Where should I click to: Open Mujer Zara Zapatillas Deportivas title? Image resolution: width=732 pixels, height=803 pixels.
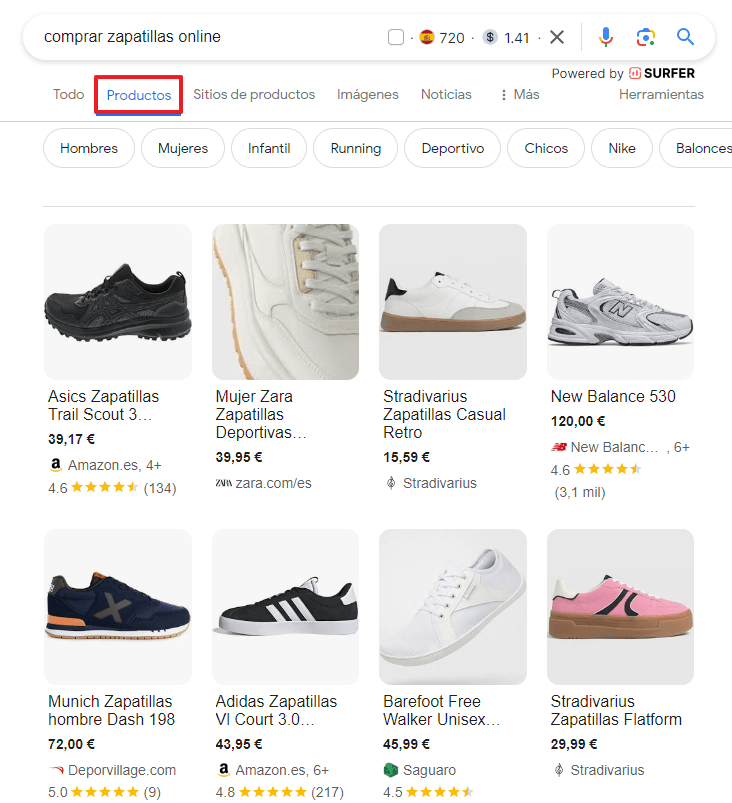pyautogui.click(x=261, y=414)
